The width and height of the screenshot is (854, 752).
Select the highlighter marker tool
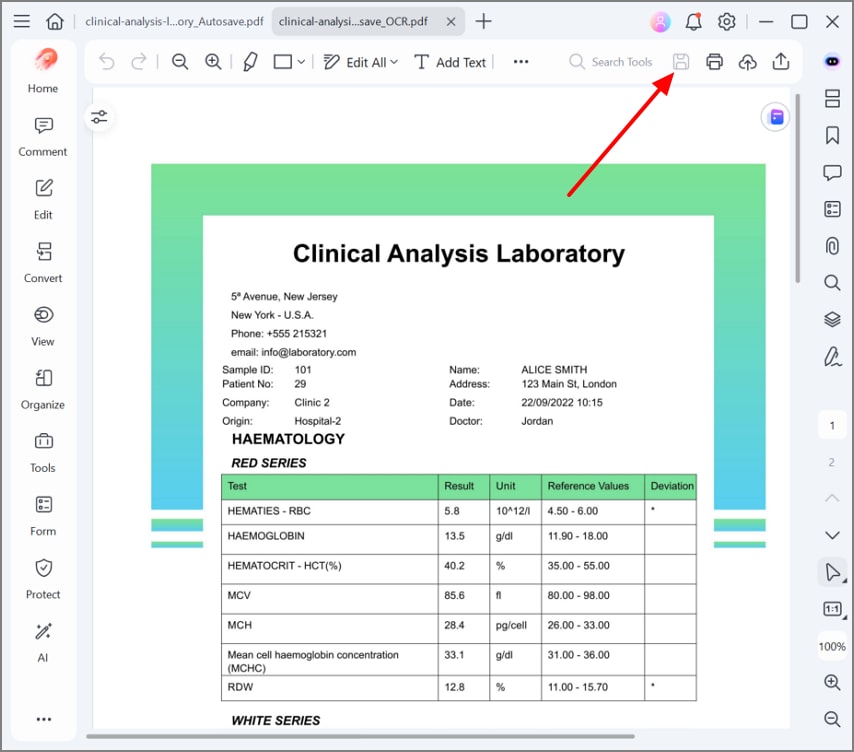[251, 62]
